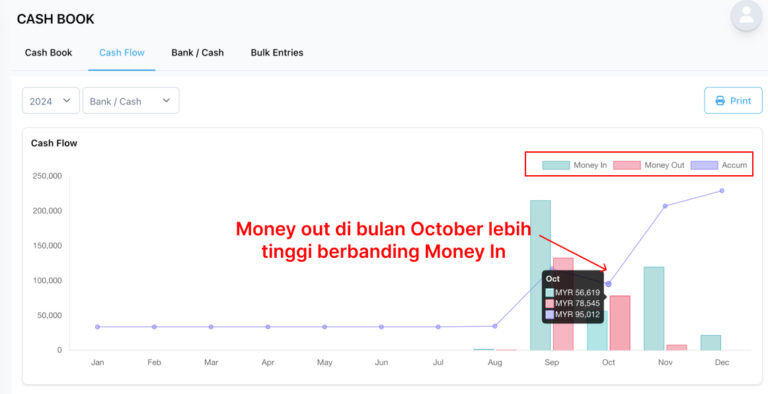The width and height of the screenshot is (768, 394).
Task: Open the user profile avatar icon
Action: point(746,16)
